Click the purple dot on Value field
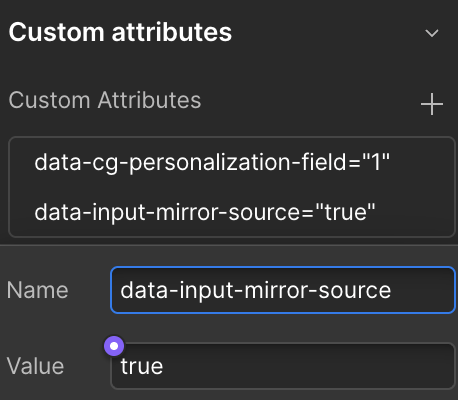Screen dimensions: 458x400 (x=114, y=346)
